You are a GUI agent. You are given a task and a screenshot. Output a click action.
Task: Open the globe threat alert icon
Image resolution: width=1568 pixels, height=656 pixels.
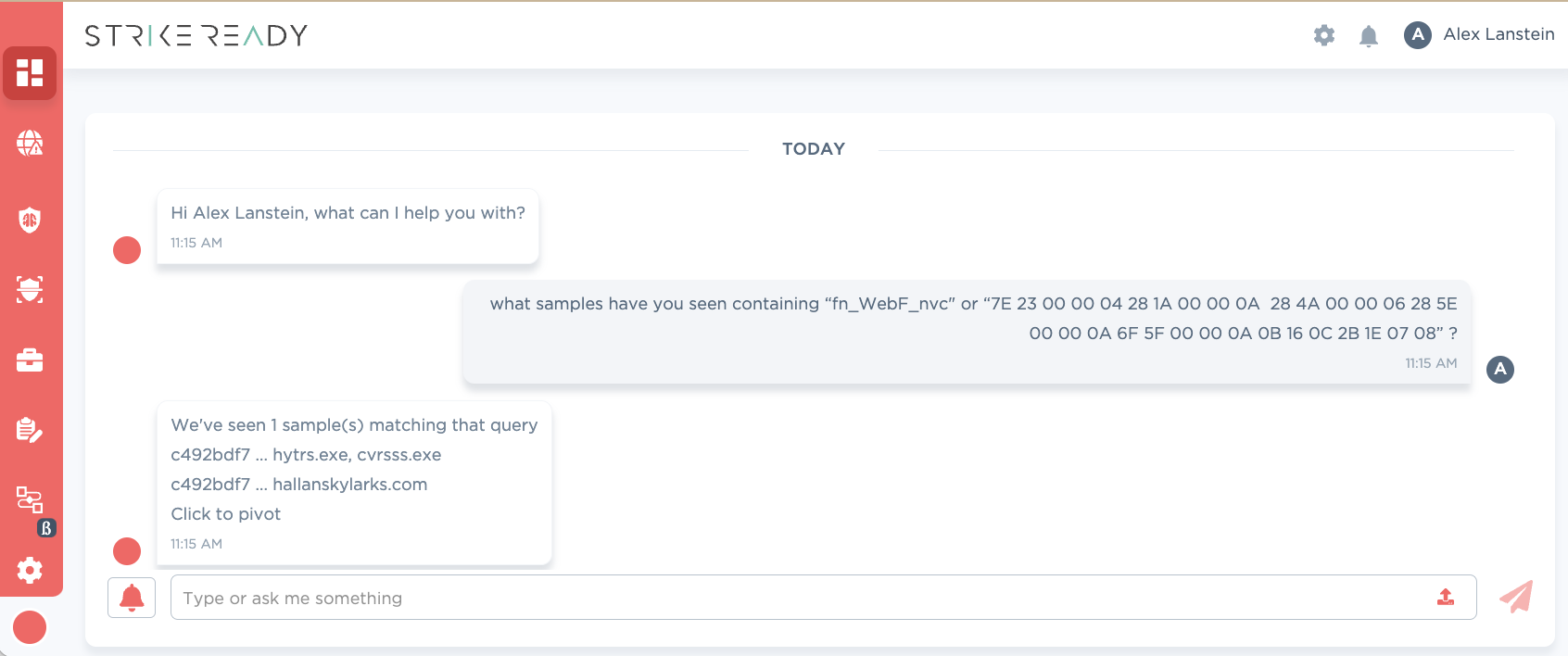click(x=30, y=143)
